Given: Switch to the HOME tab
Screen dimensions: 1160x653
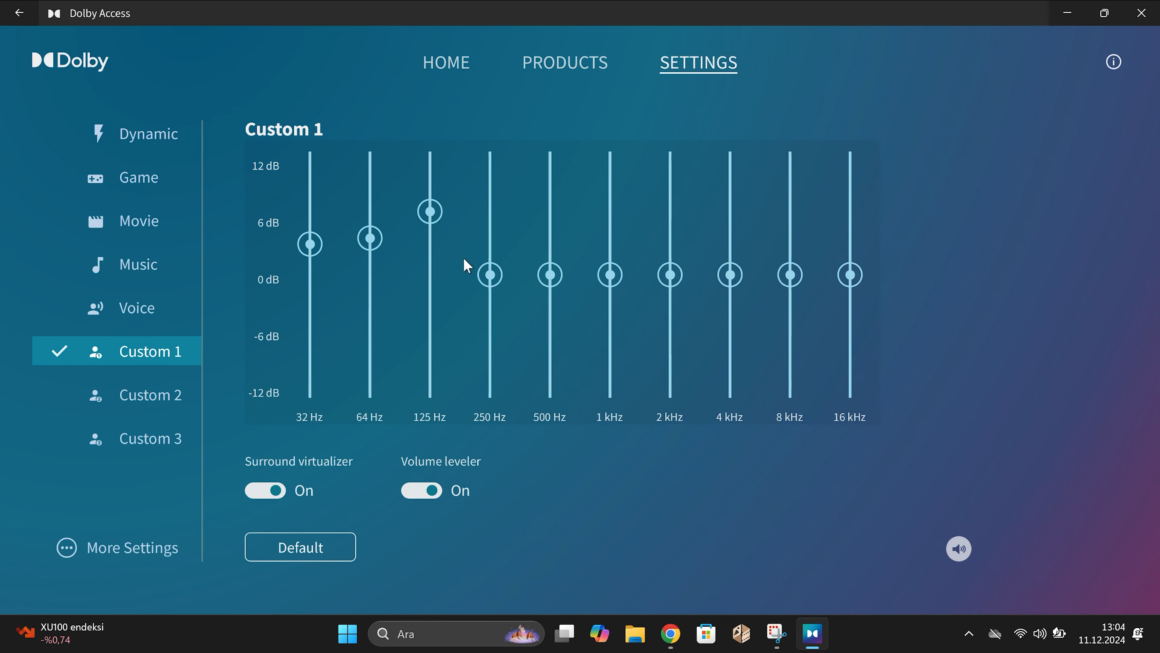Looking at the screenshot, I should 446,63.
